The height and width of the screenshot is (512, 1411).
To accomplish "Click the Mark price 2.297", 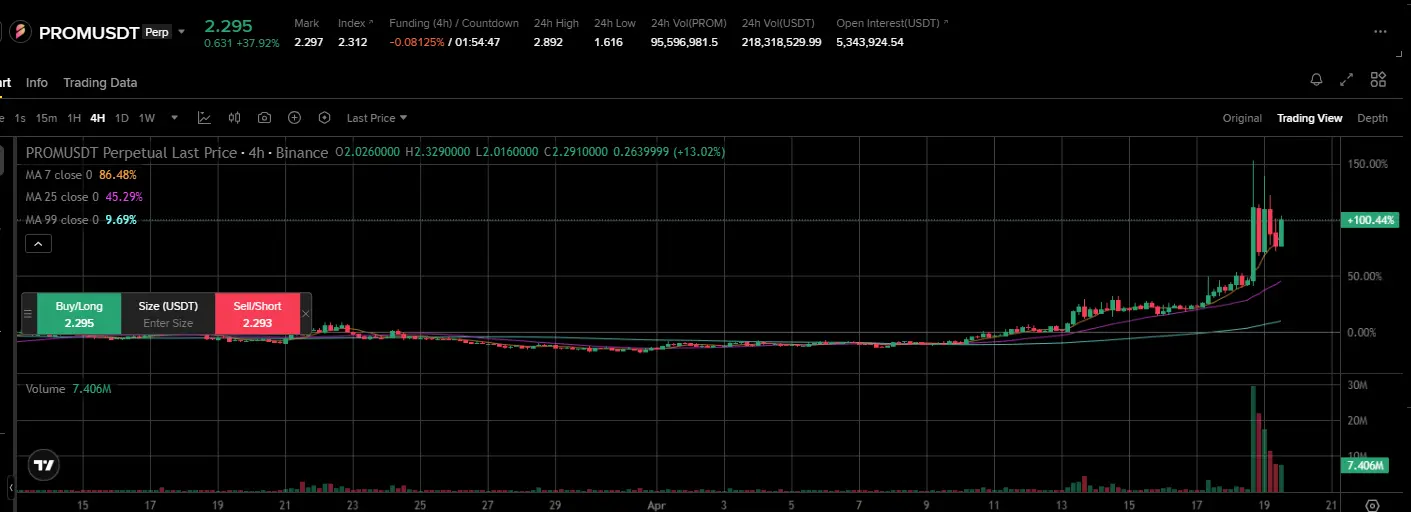I will [x=309, y=42].
